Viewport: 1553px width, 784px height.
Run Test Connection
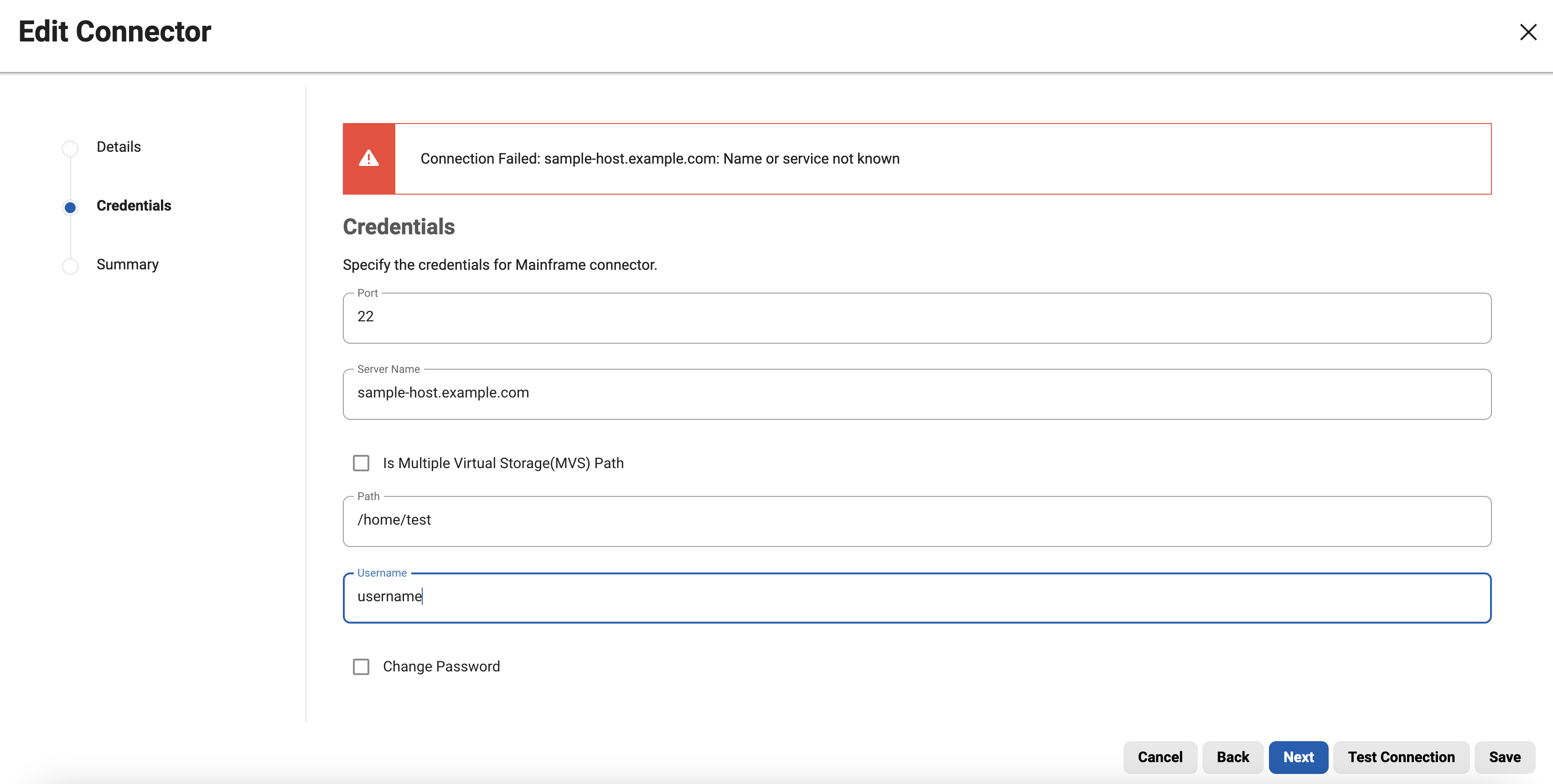1401,757
